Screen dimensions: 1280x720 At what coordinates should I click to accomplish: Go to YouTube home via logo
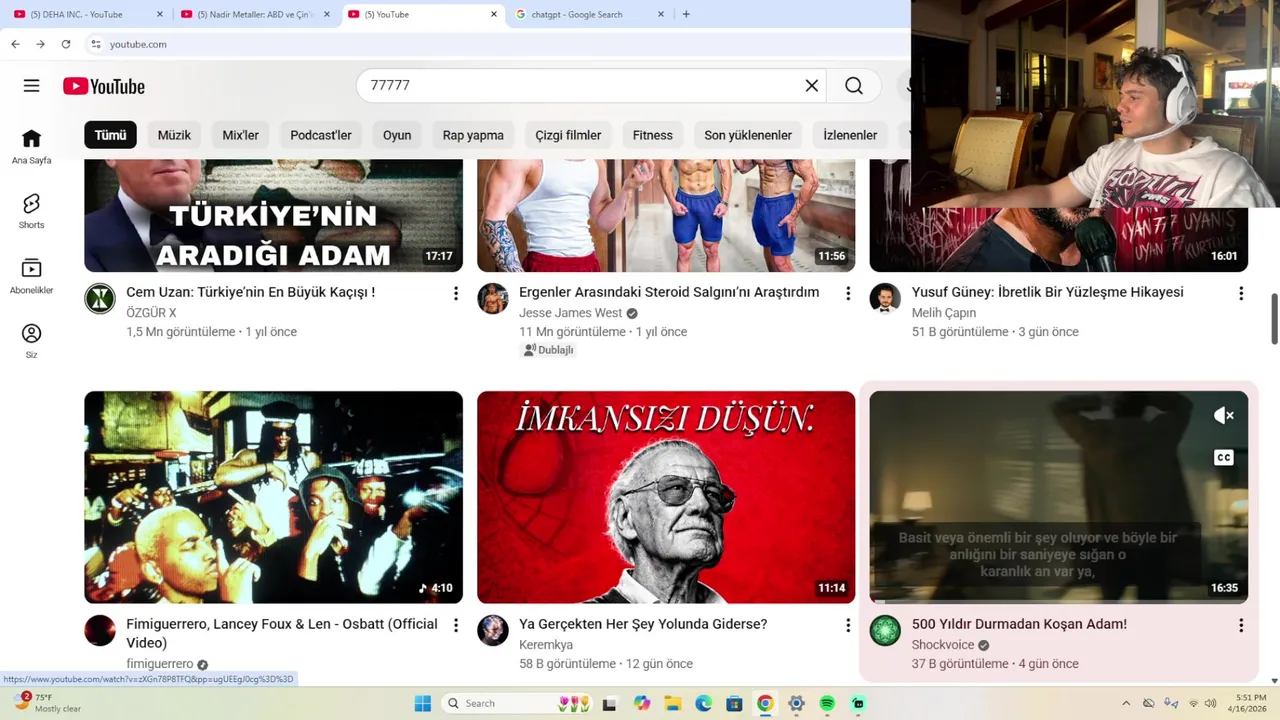point(104,86)
